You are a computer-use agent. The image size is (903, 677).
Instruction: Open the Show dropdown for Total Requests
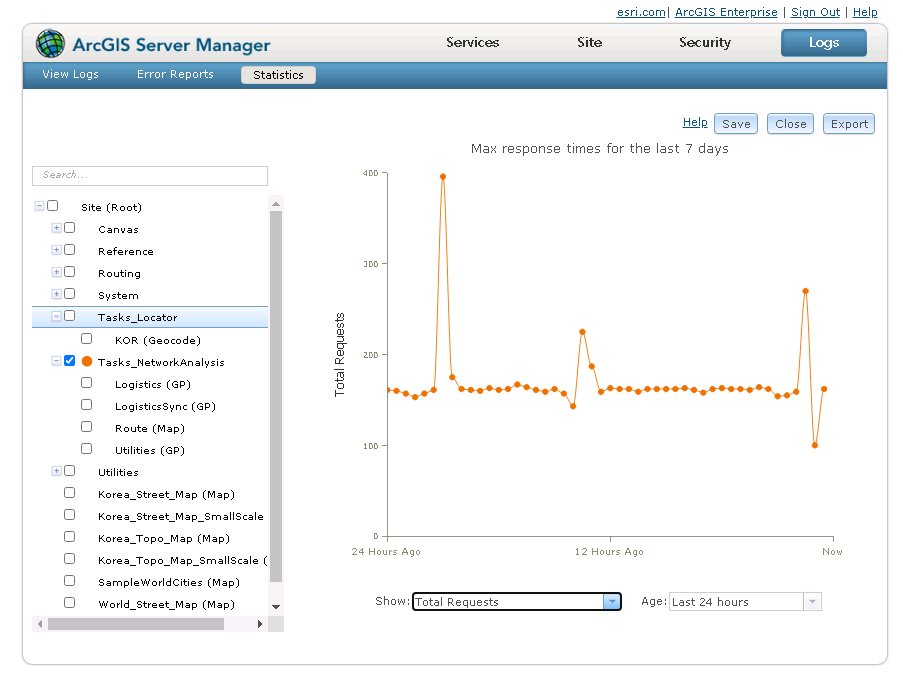point(612,602)
